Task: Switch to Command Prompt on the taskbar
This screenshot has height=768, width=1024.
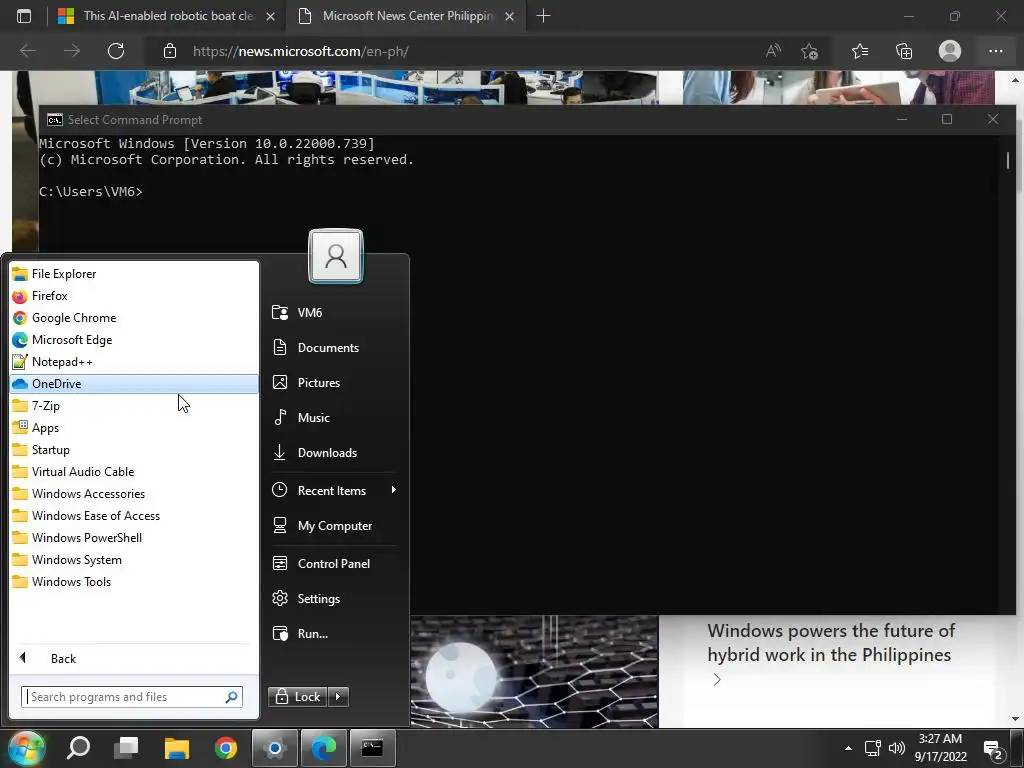Action: click(372, 748)
